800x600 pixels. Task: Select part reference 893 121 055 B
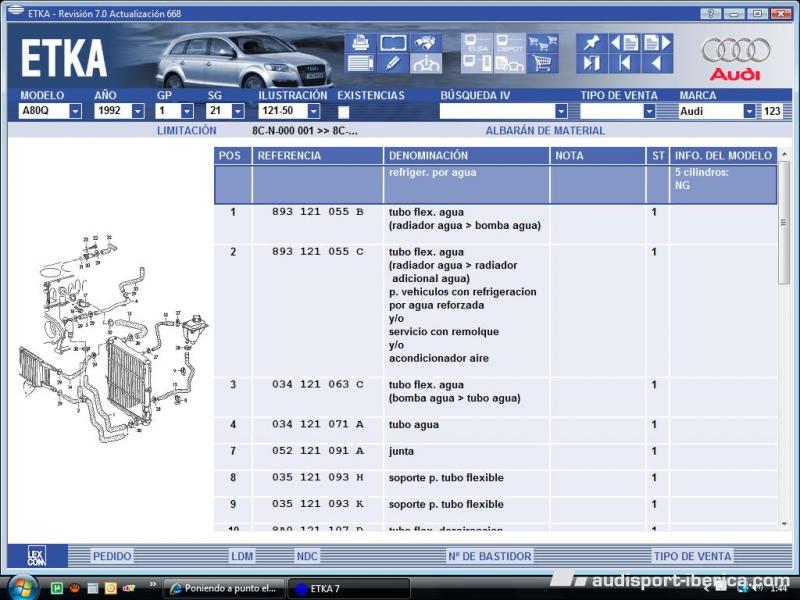tap(317, 212)
